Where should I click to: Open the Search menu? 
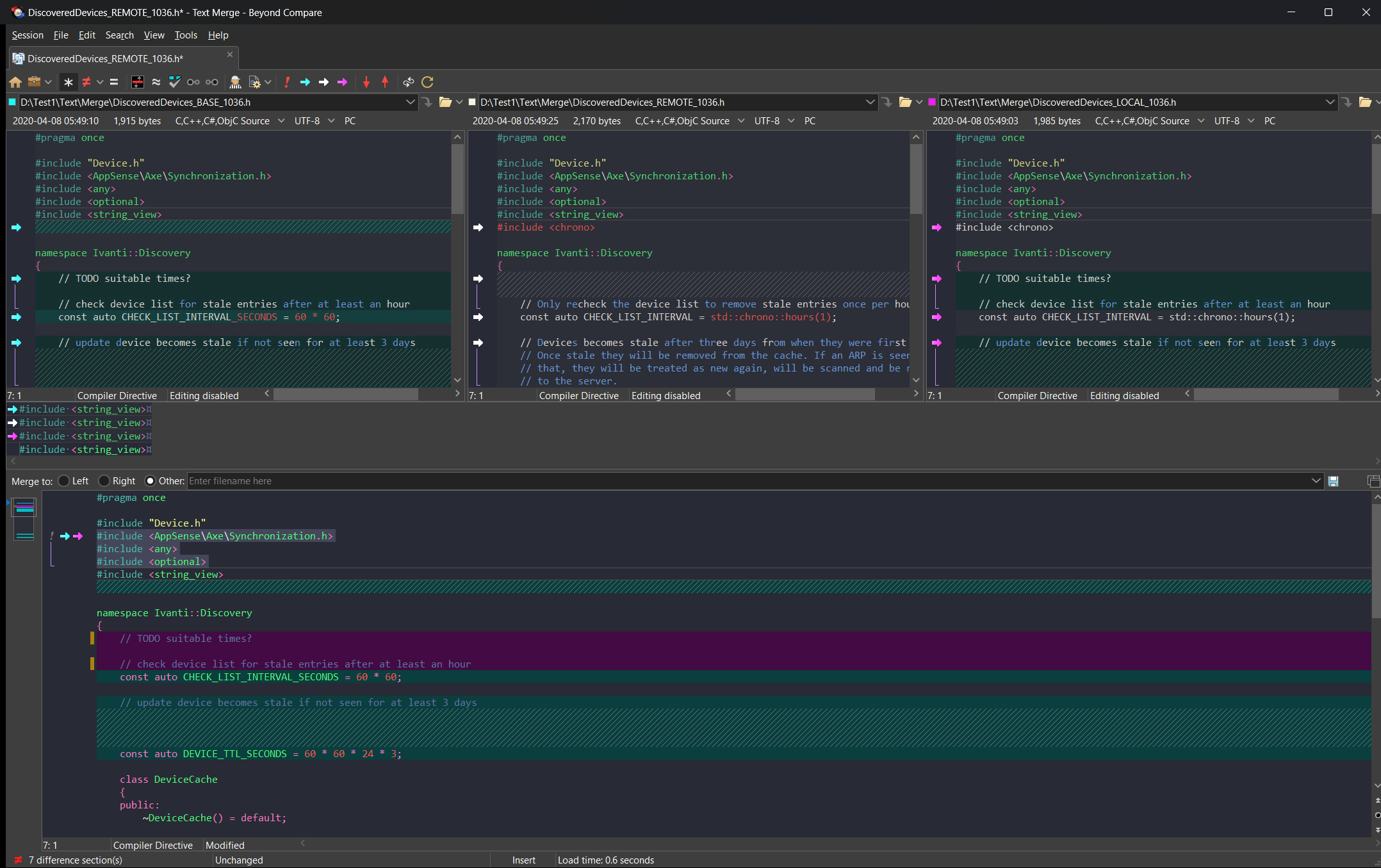tap(120, 35)
